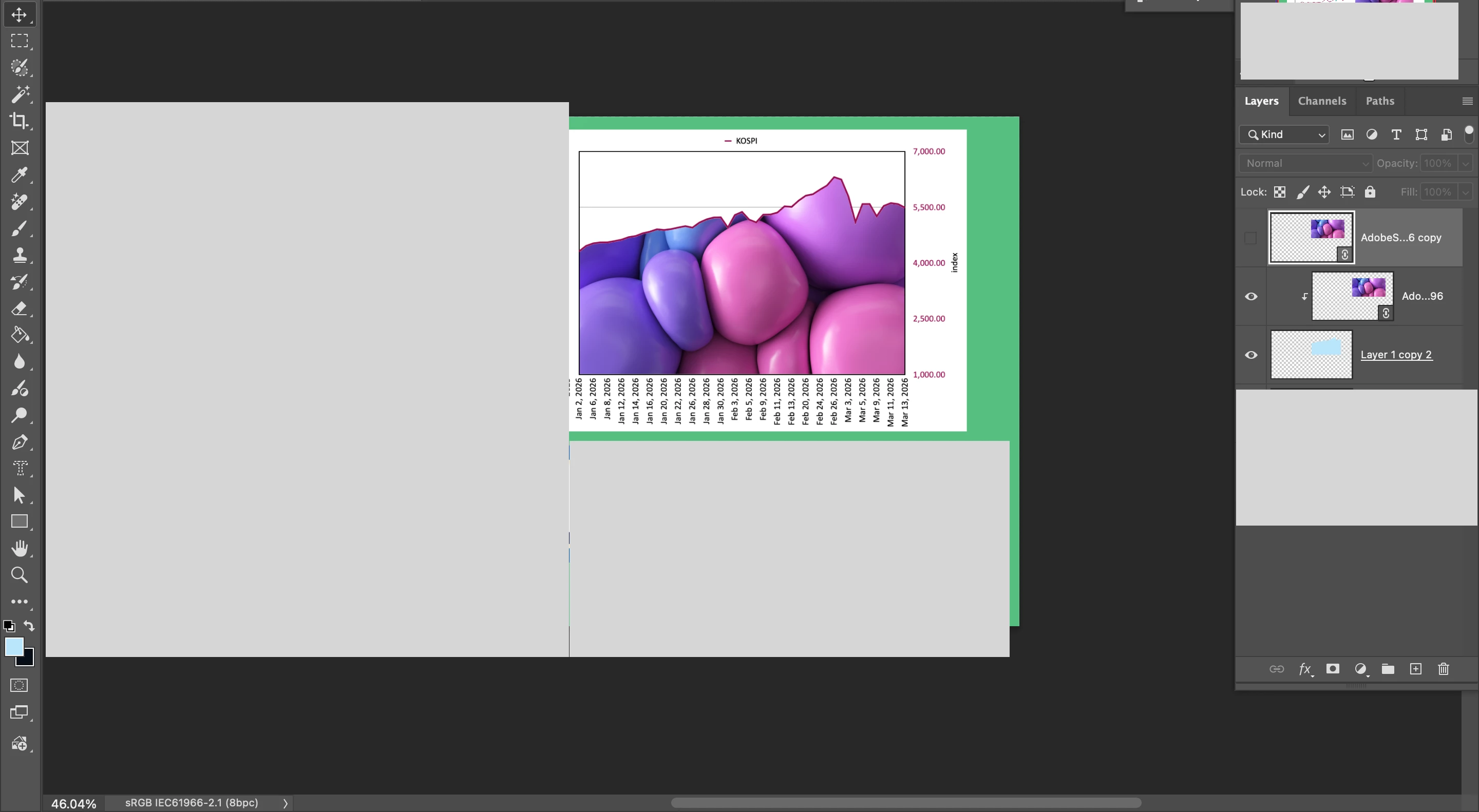The width and height of the screenshot is (1479, 812).
Task: Switch to the Paths tab
Action: pos(1380,101)
